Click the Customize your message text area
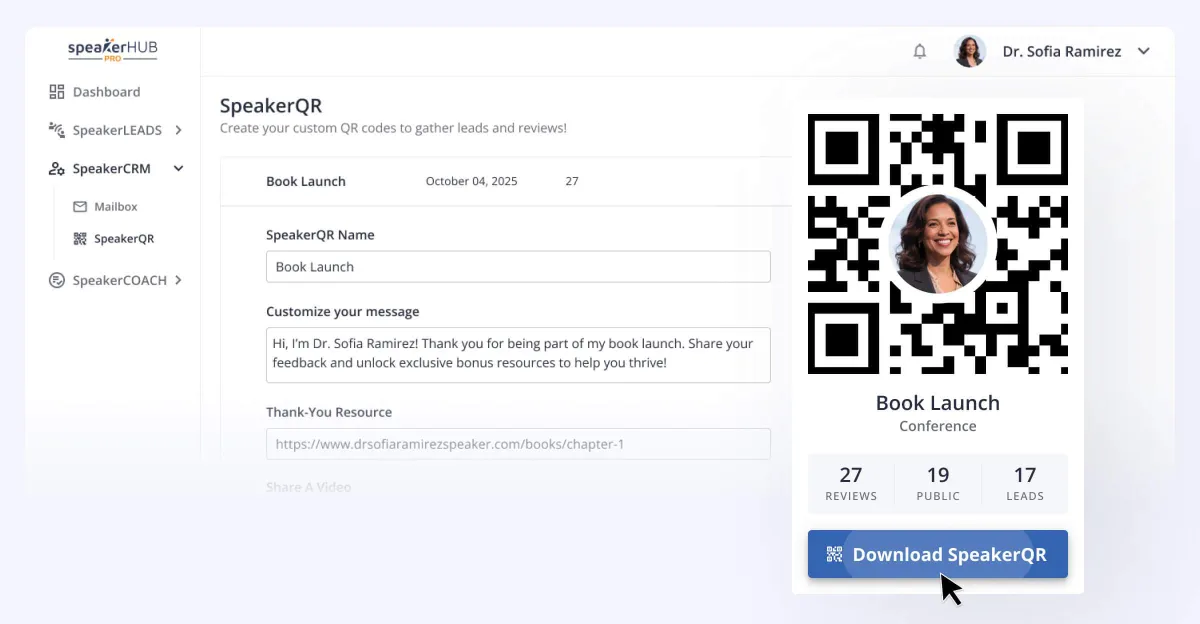This screenshot has height=624, width=1200. pos(518,355)
